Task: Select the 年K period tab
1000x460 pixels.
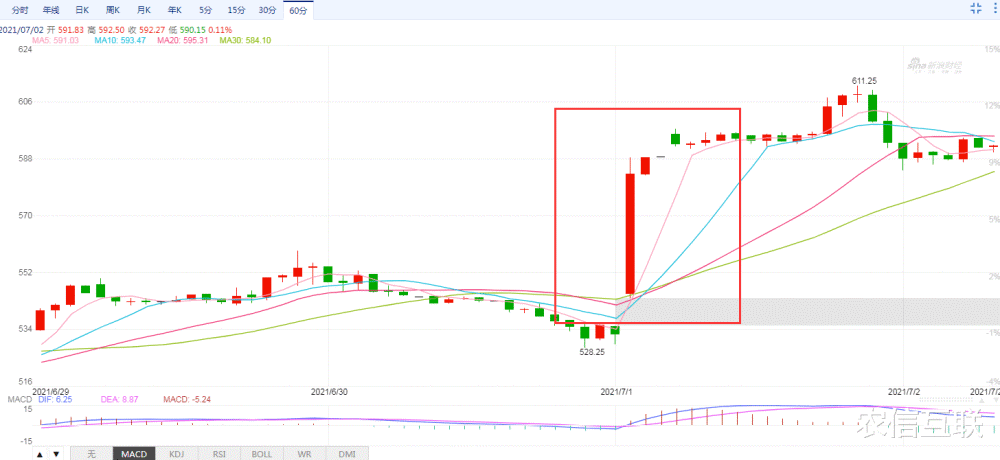Action: (x=174, y=10)
